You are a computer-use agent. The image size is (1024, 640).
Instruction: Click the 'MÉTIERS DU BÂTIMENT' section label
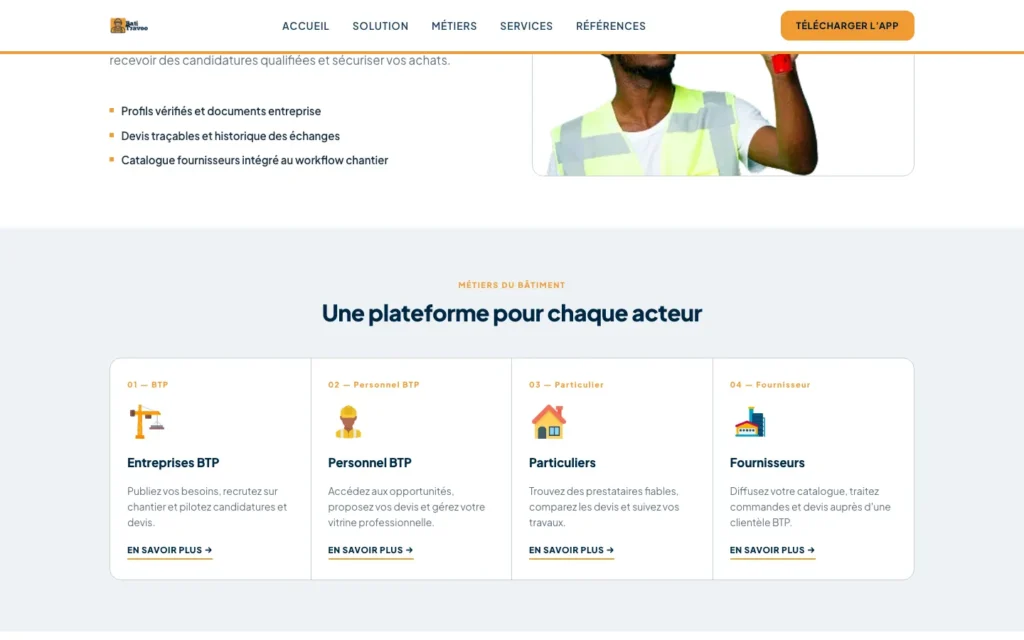(x=511, y=285)
